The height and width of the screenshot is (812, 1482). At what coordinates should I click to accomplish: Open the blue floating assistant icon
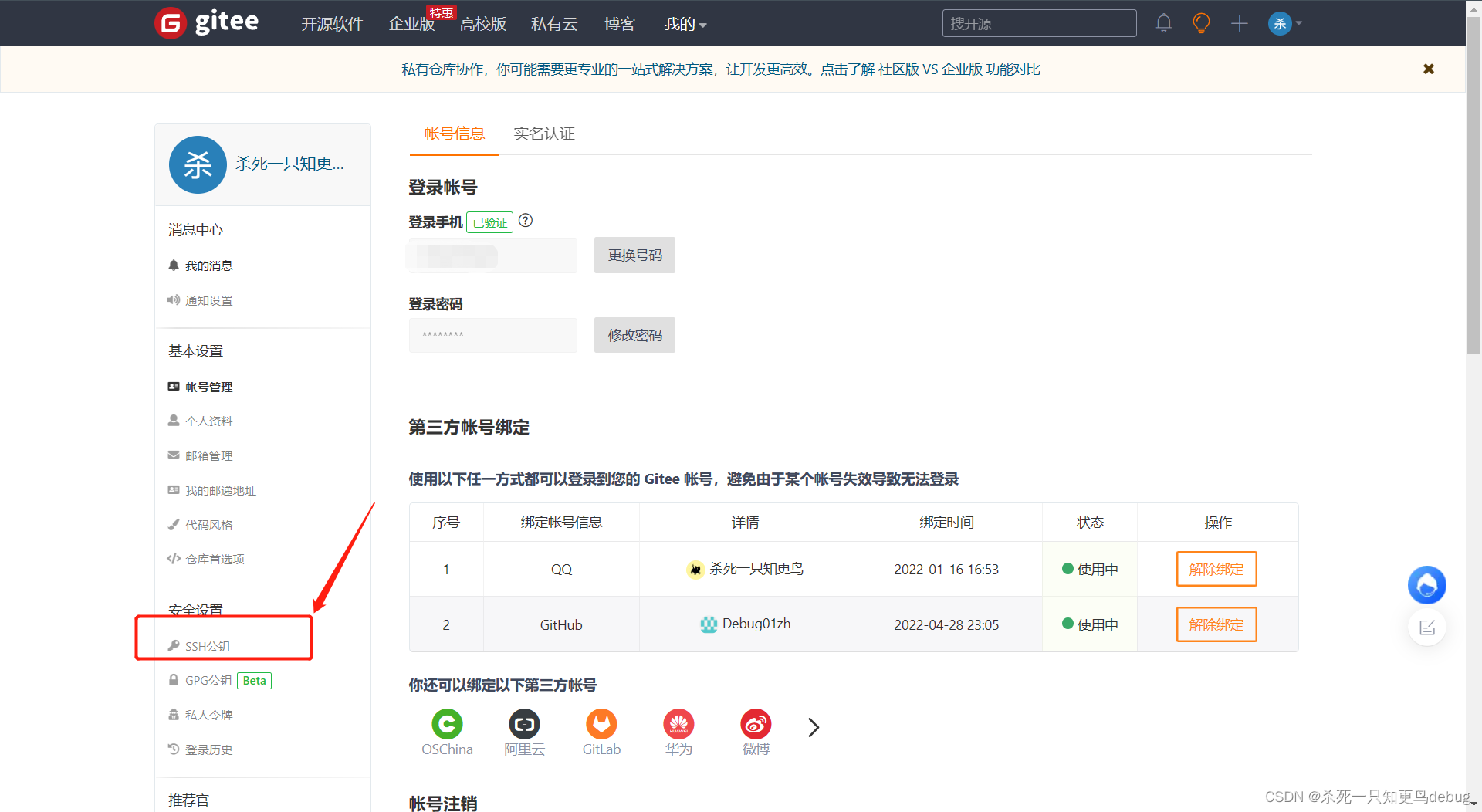[1427, 585]
